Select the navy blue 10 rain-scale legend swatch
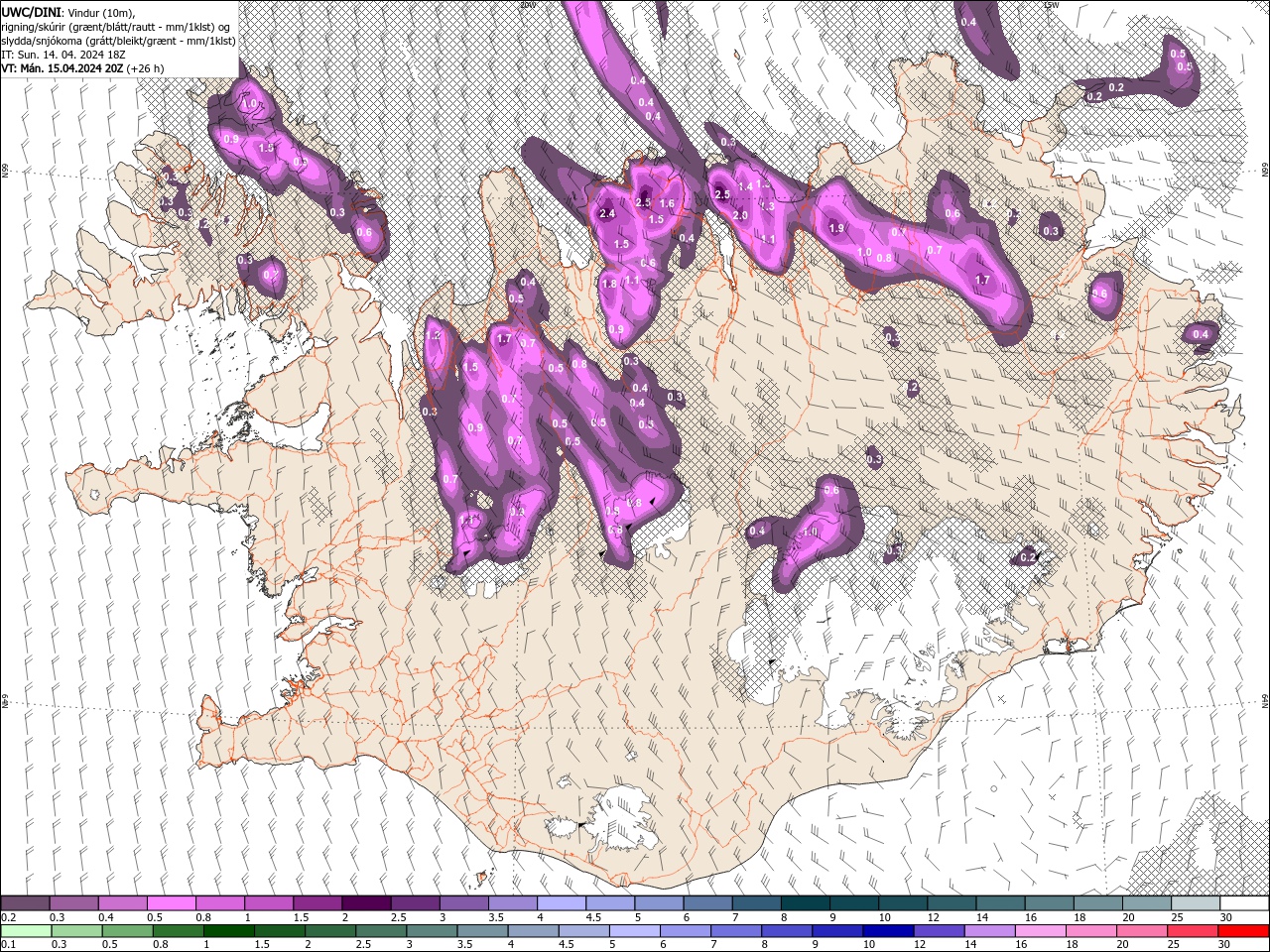 click(x=887, y=931)
